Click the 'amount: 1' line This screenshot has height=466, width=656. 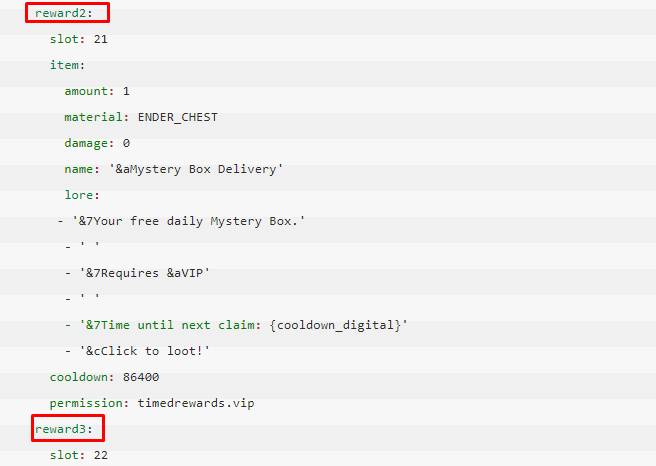(x=97, y=91)
